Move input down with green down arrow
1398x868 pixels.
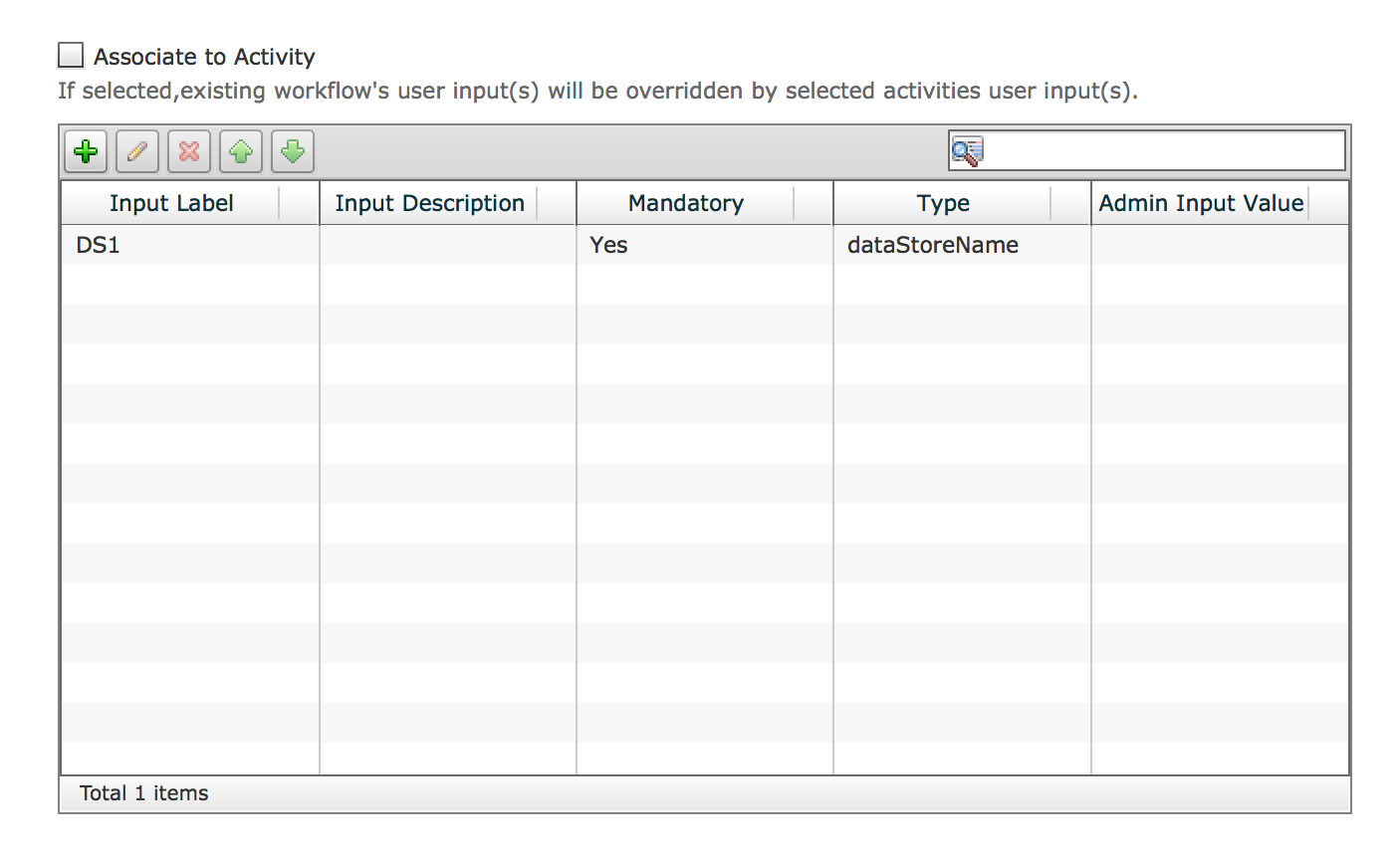[x=293, y=152]
